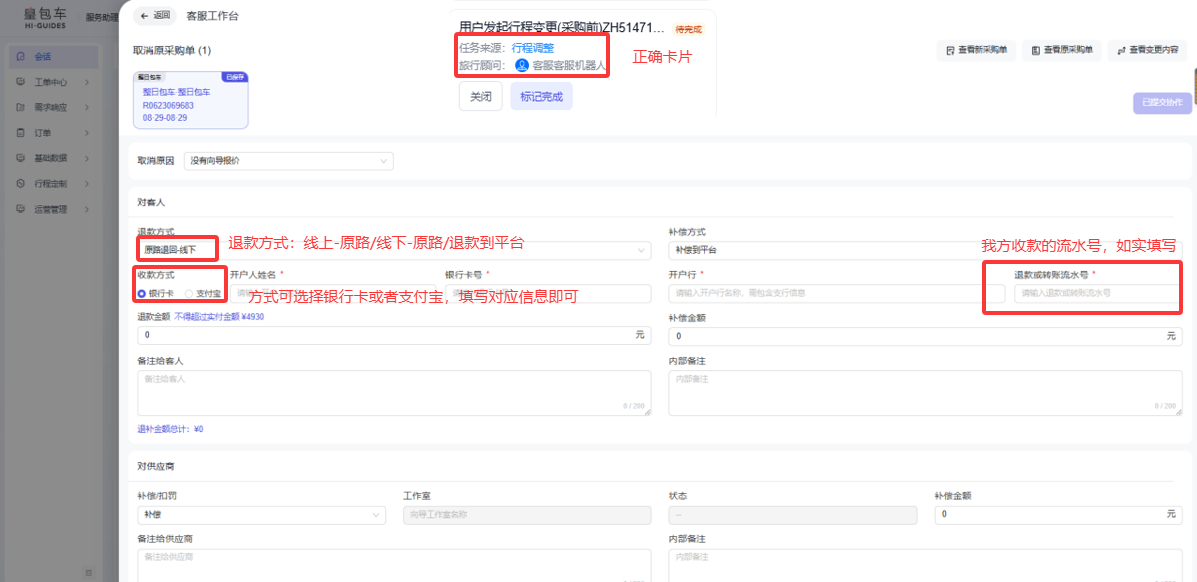
Task: Click 查看新采购单 button
Action: click(x=976, y=50)
